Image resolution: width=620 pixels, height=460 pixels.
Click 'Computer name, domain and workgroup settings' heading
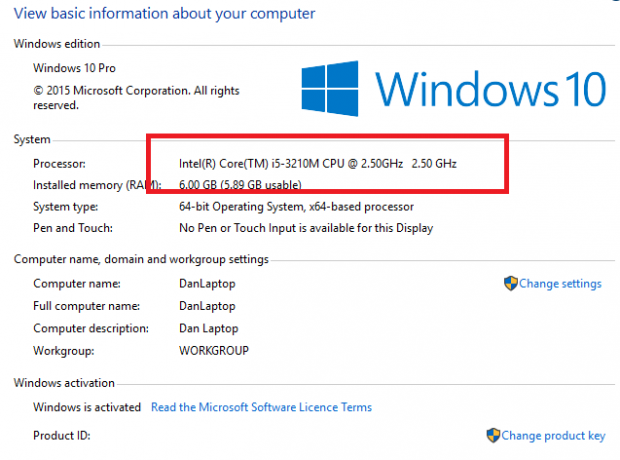point(141,259)
